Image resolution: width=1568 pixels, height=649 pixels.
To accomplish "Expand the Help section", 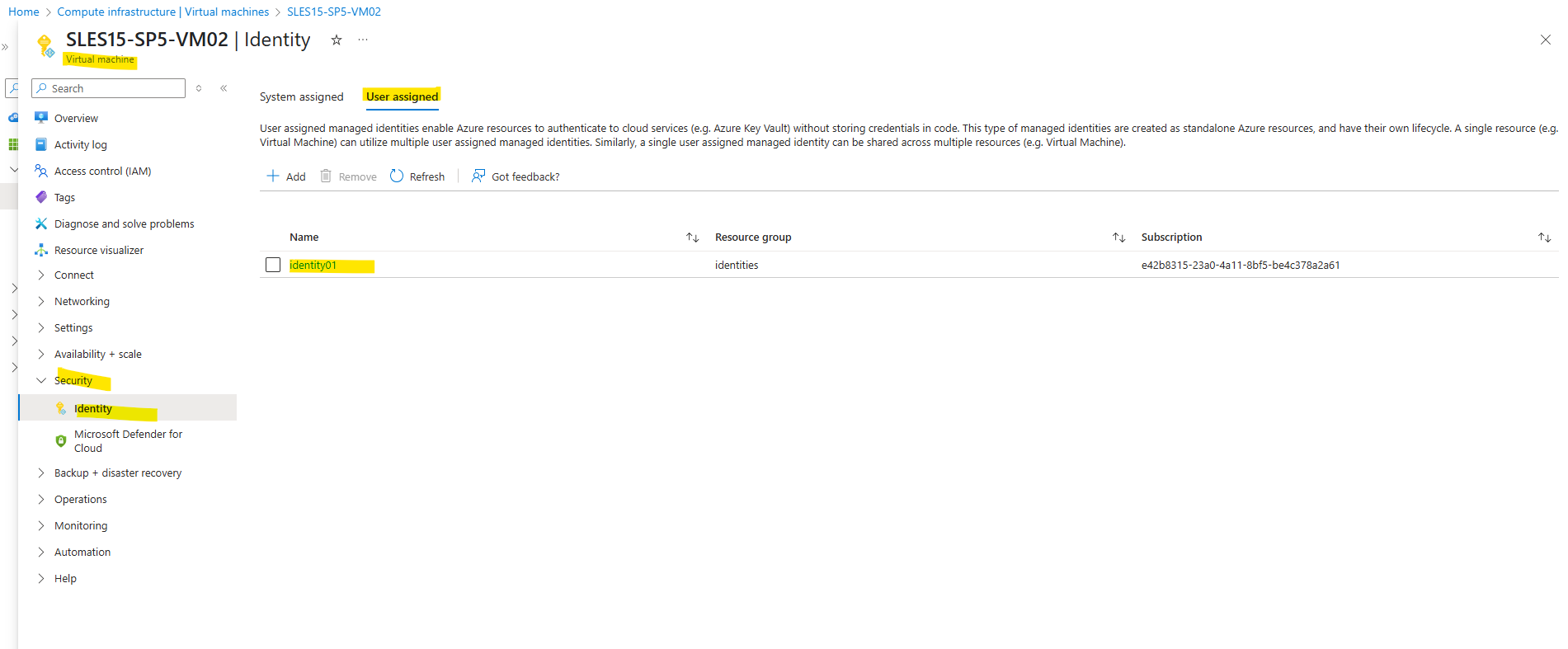I will click(65, 578).
